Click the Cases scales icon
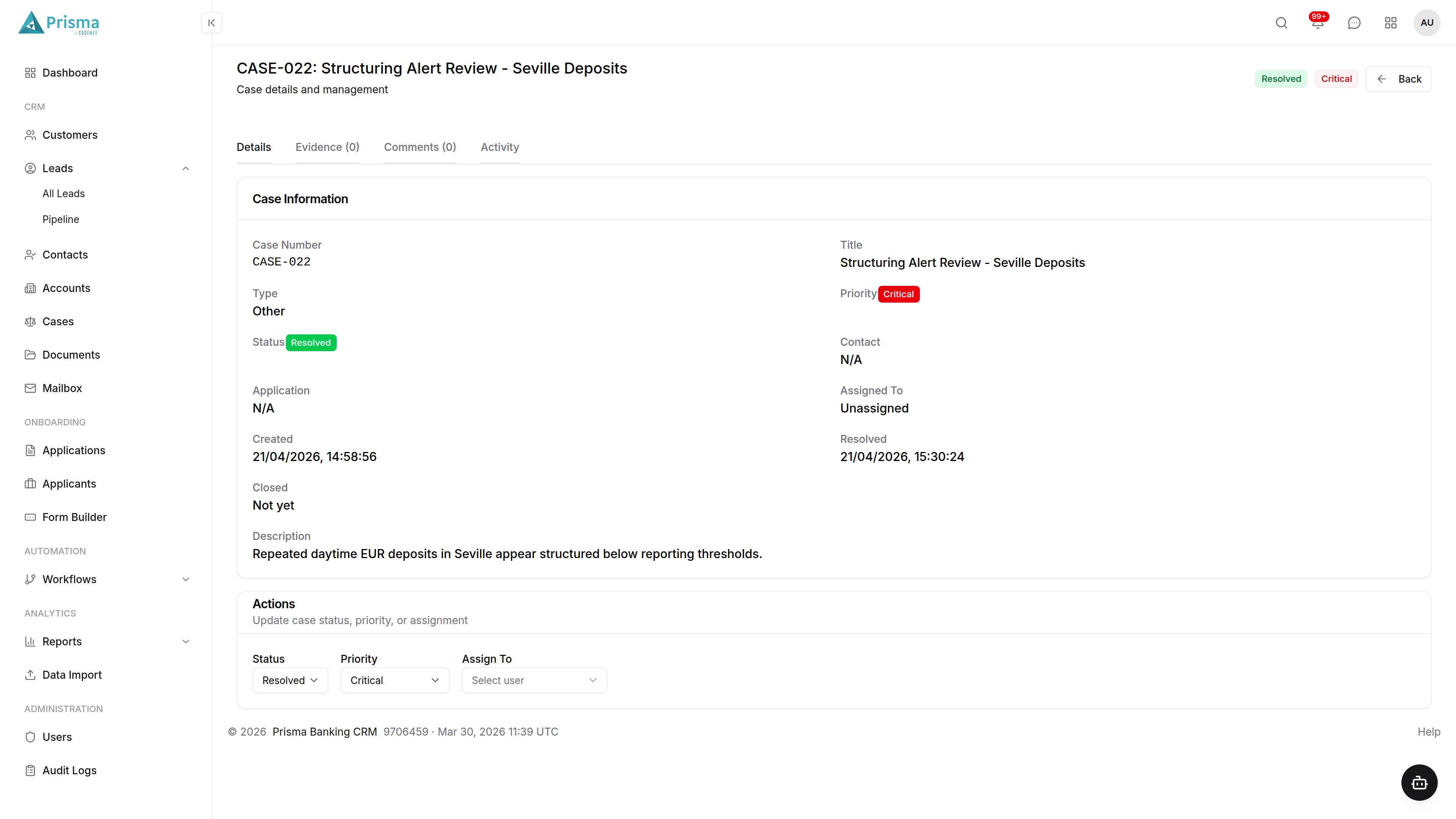Viewport: 1456px width, 819px height. 30,322
